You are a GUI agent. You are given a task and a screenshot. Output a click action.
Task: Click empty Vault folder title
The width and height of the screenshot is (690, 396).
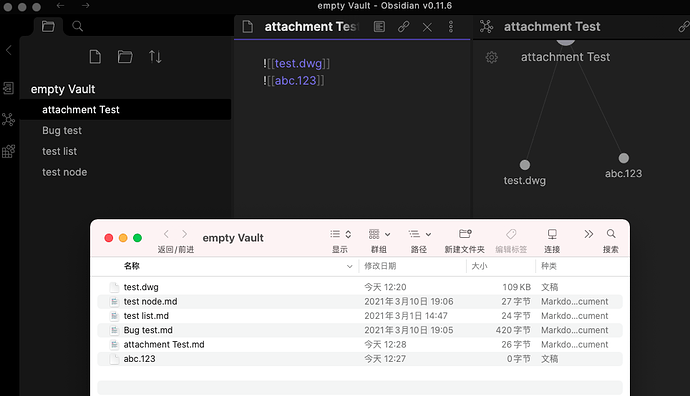click(62, 89)
